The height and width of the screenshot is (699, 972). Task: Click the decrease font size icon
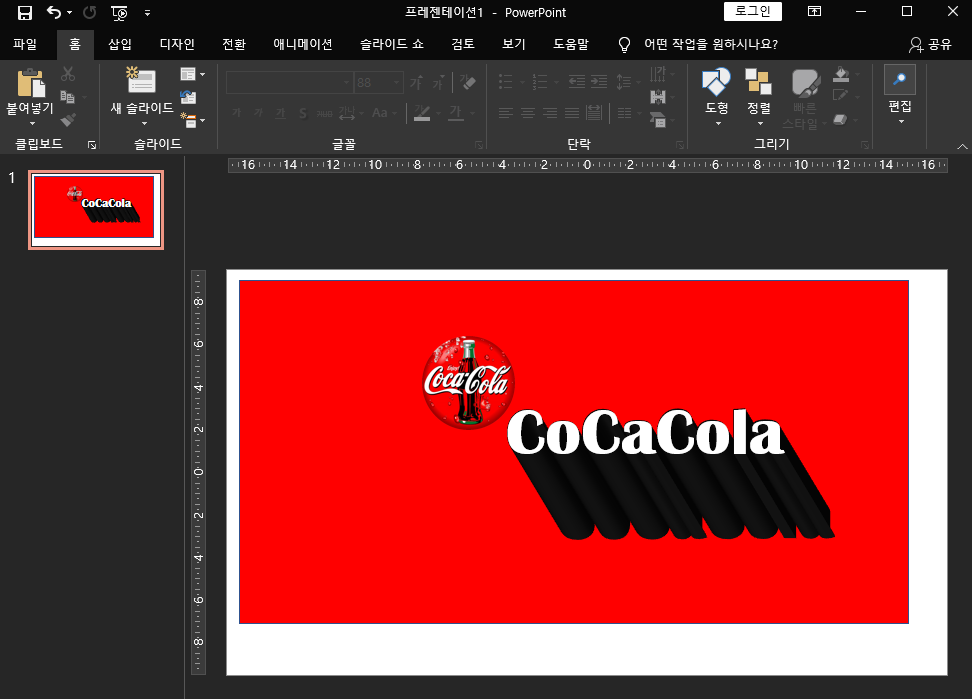[438, 82]
